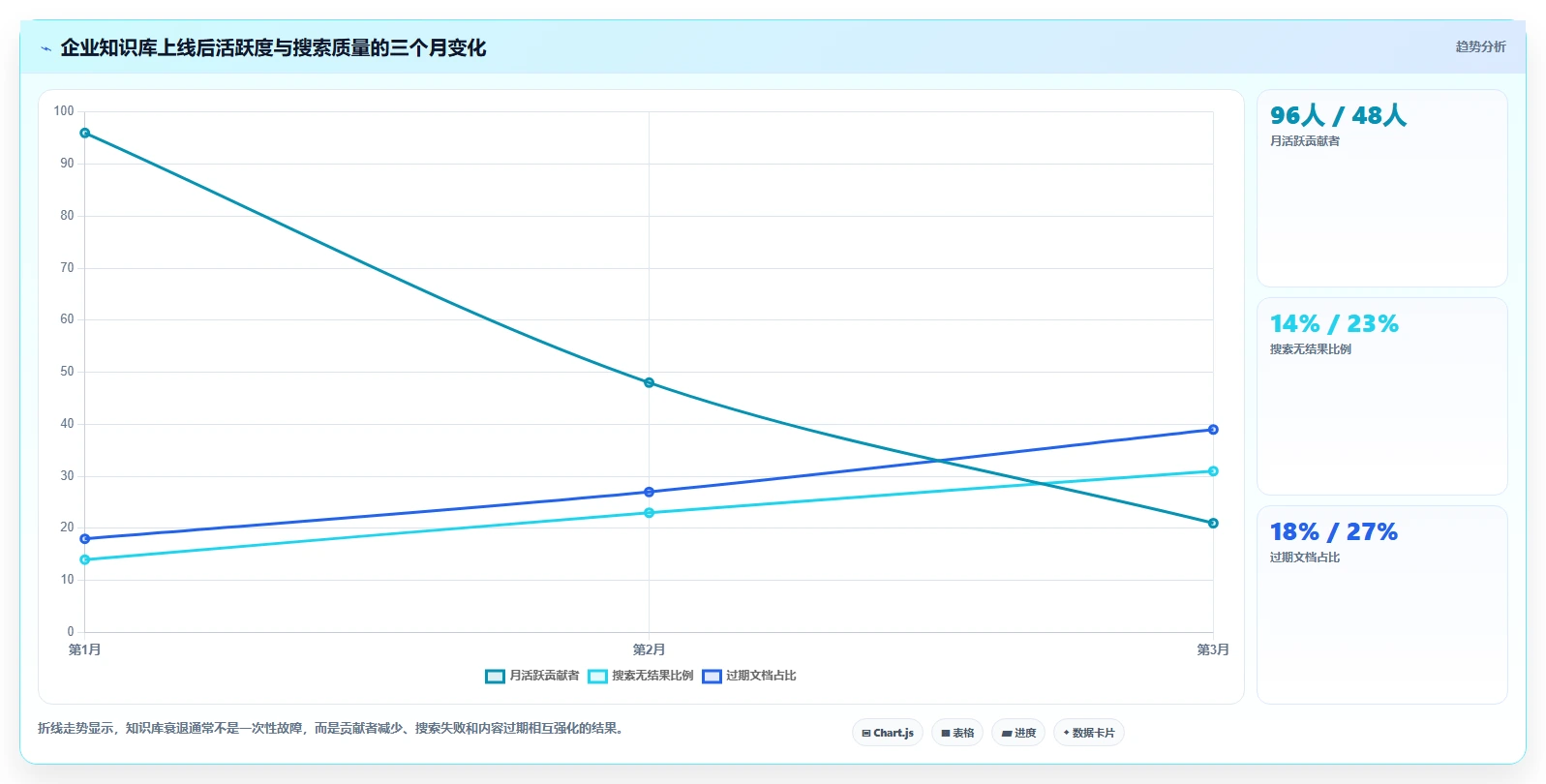Click the 第3月 x-axis label

point(1213,649)
